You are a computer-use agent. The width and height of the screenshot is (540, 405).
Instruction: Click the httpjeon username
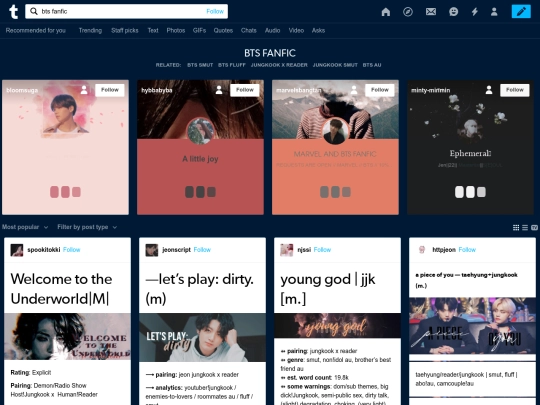[x=444, y=250]
